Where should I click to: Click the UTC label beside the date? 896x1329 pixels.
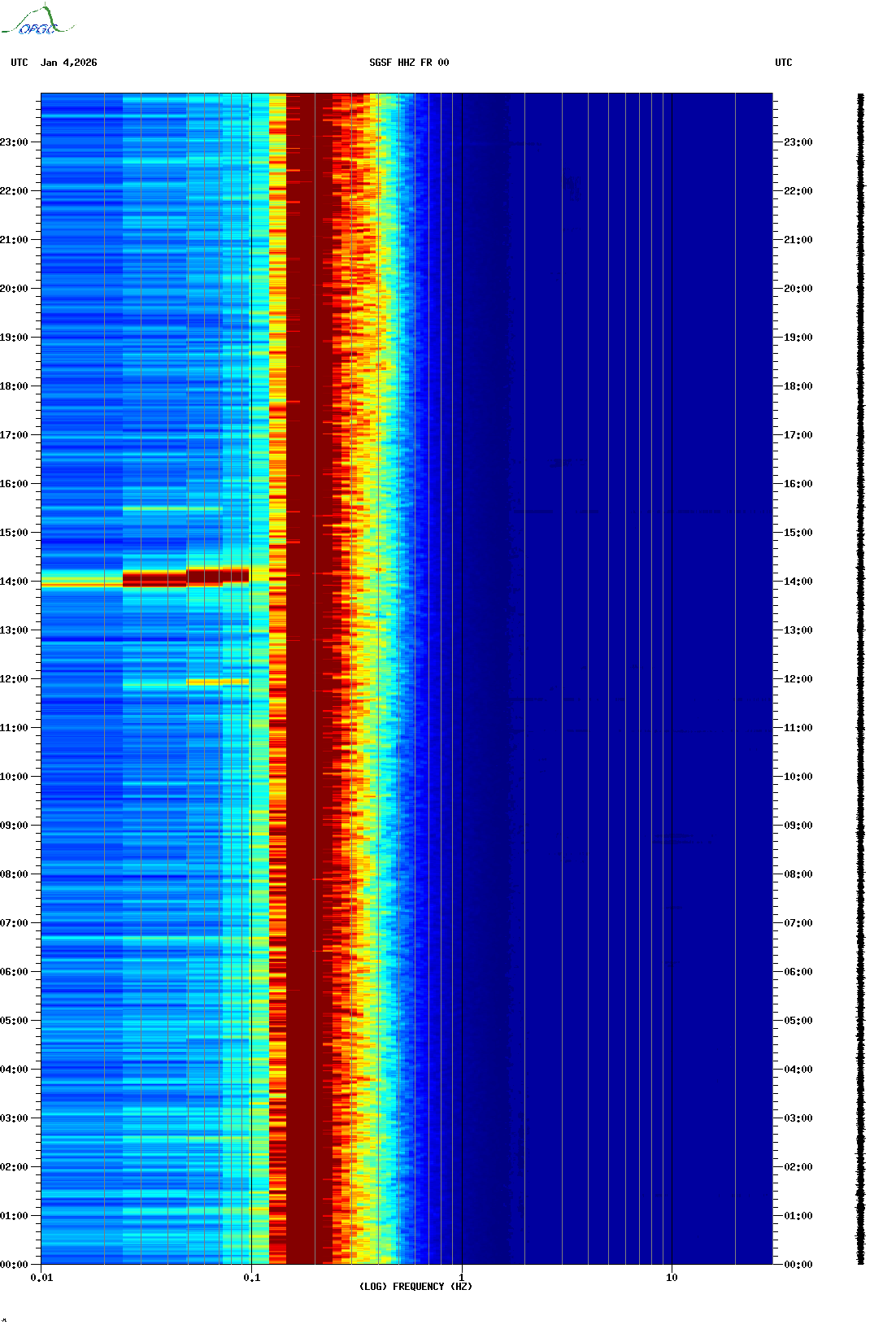20,63
